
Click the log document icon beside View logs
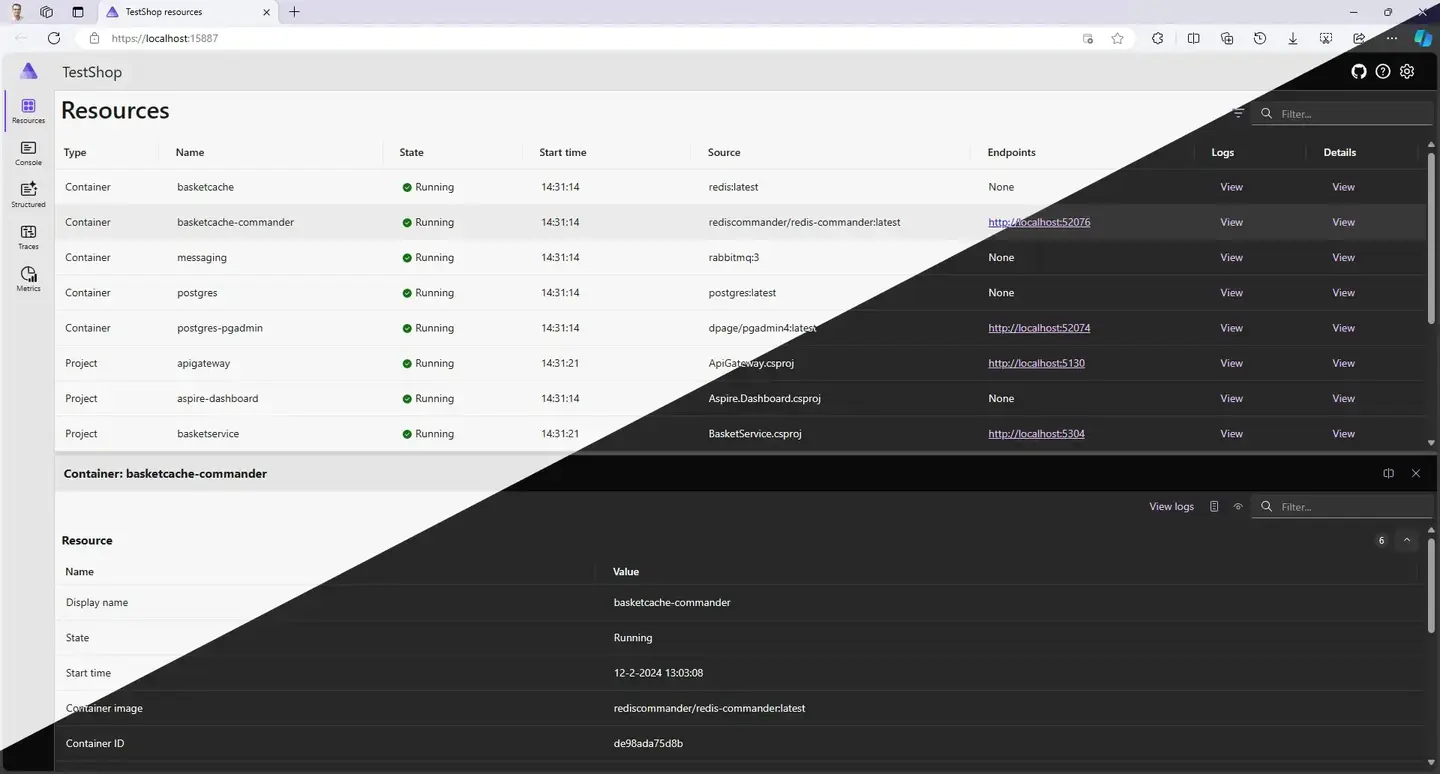[x=1214, y=506]
